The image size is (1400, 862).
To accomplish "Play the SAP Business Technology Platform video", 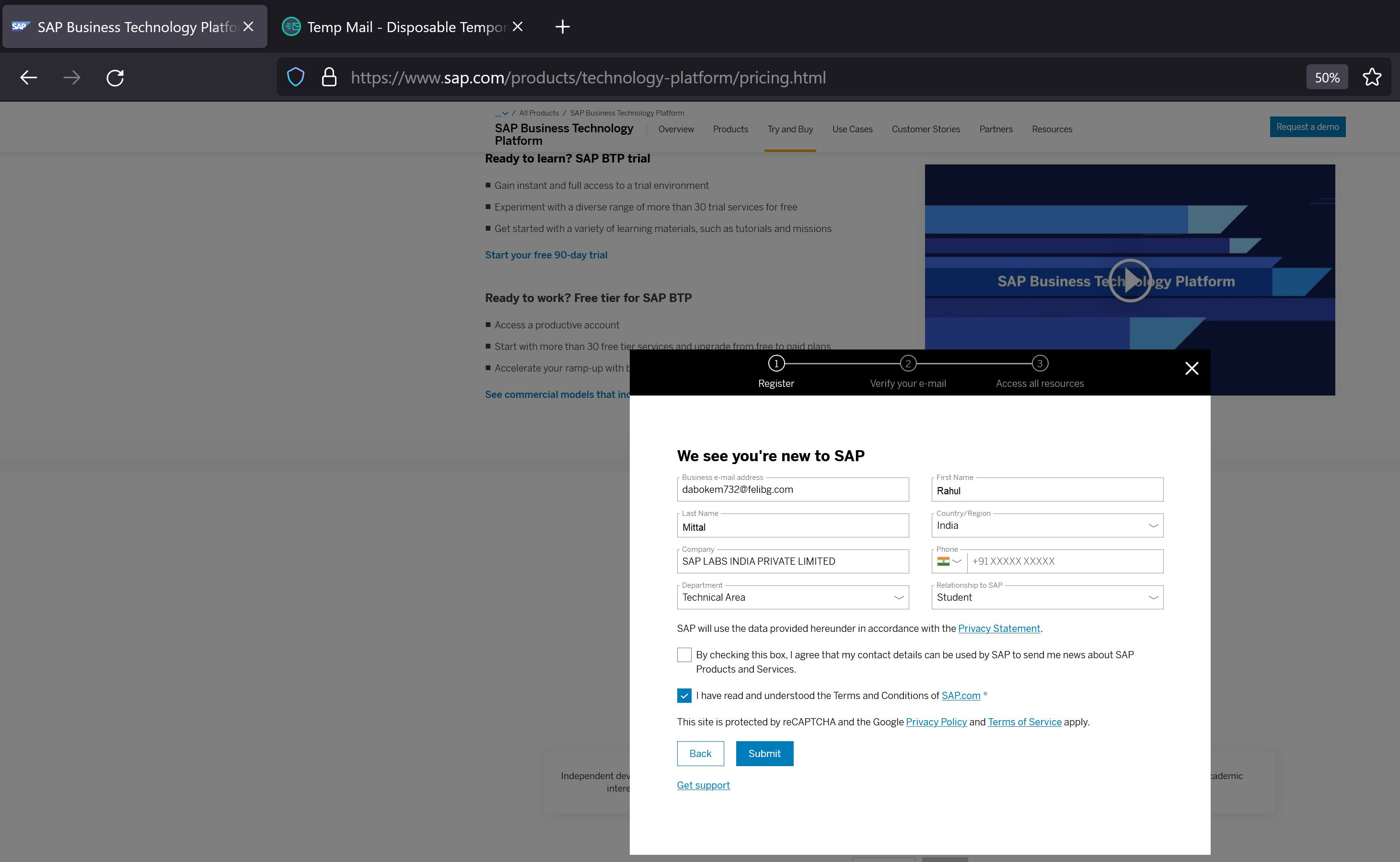I will click(1129, 280).
